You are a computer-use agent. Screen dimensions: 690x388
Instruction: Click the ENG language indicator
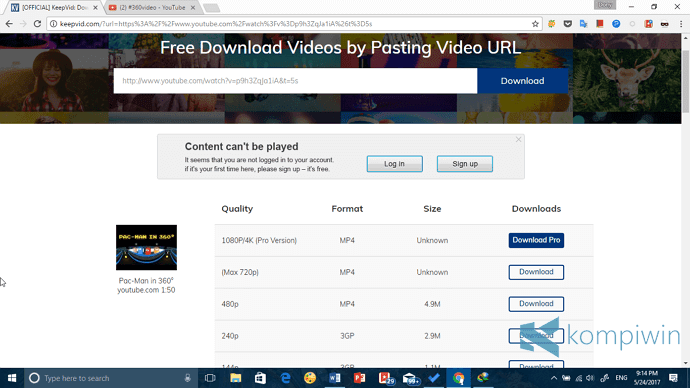pos(621,378)
